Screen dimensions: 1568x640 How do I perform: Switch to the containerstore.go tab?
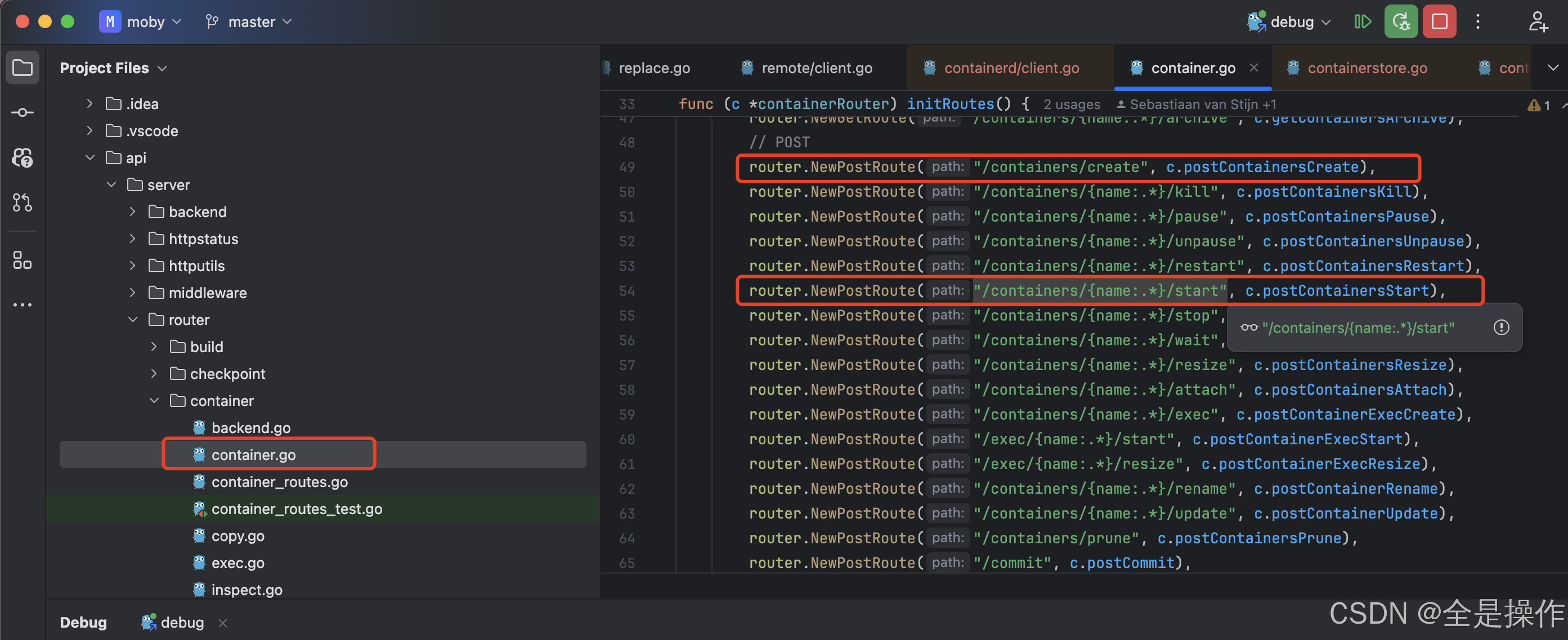point(1367,68)
